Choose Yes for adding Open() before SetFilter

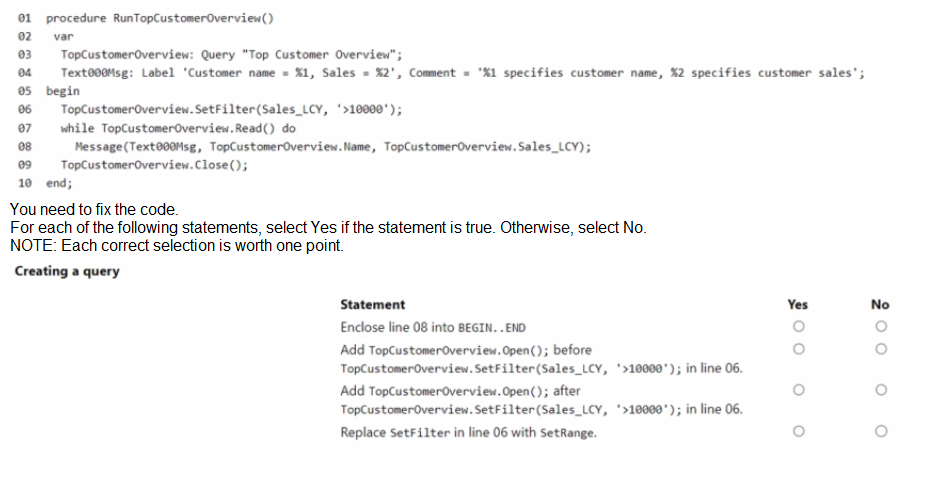pos(798,350)
